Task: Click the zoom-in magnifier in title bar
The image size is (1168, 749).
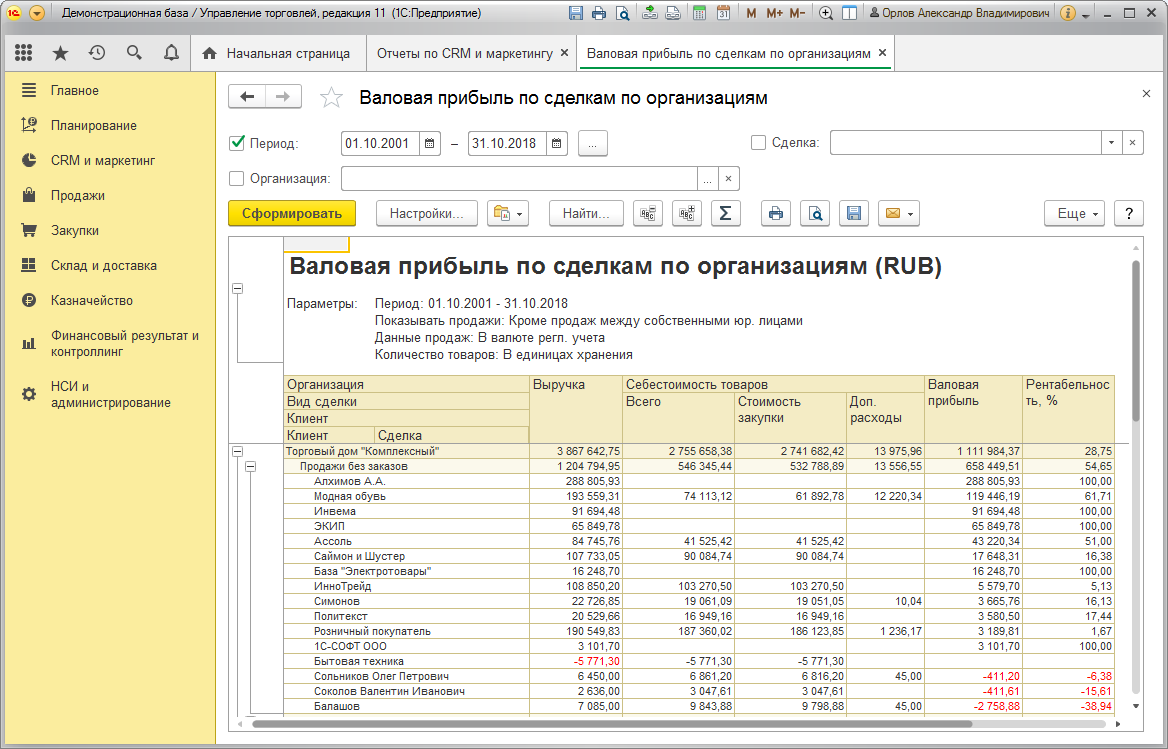Action: (x=825, y=13)
